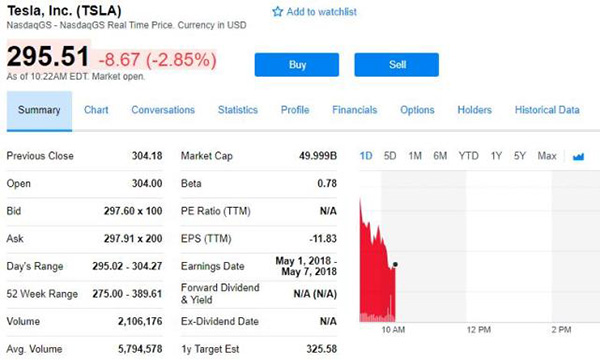Go to the Statistics tab
600x364 pixels.
pos(238,110)
